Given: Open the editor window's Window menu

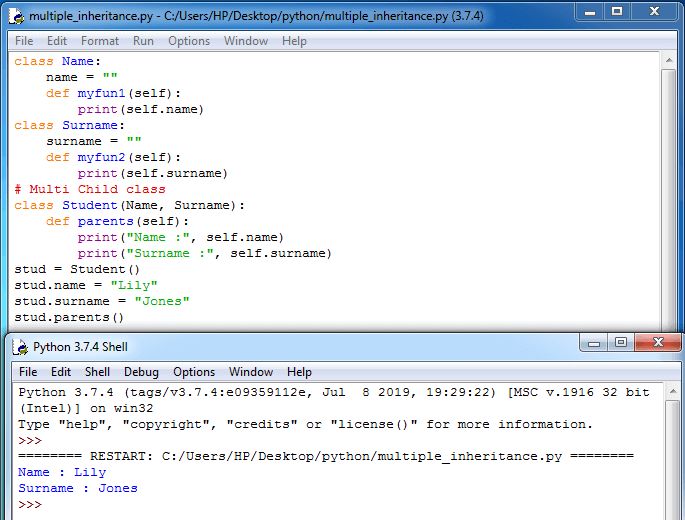Looking at the screenshot, I should tap(246, 41).
